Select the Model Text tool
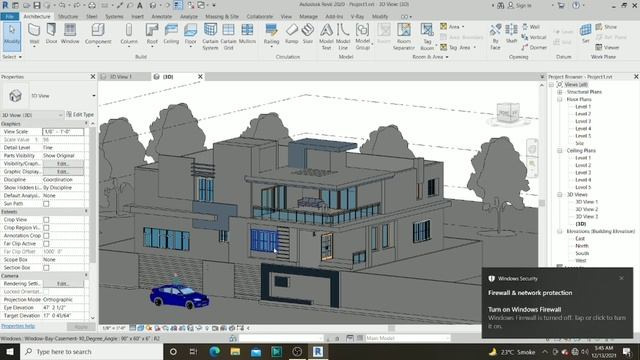The height and width of the screenshot is (360, 640). pyautogui.click(x=326, y=37)
